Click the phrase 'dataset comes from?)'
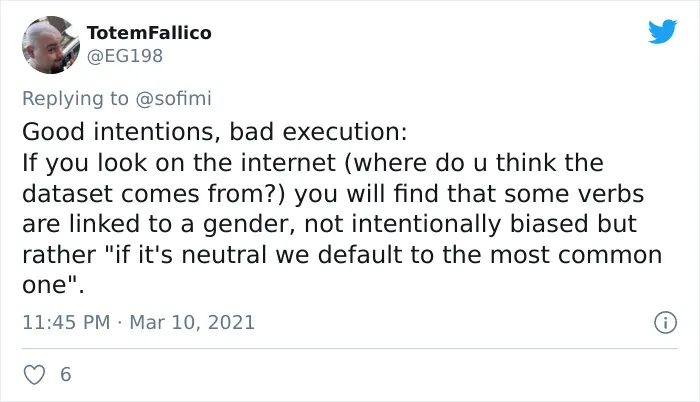Viewport: 700px width, 402px height. [x=154, y=193]
